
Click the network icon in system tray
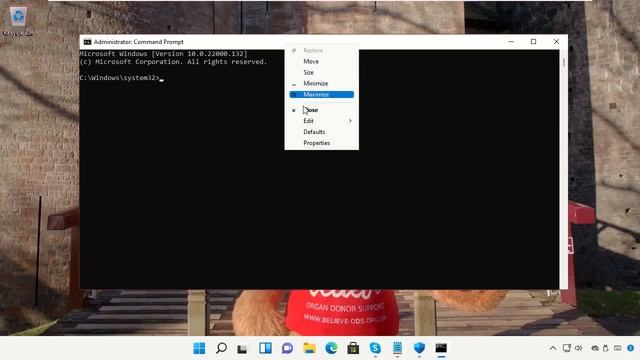point(567,348)
